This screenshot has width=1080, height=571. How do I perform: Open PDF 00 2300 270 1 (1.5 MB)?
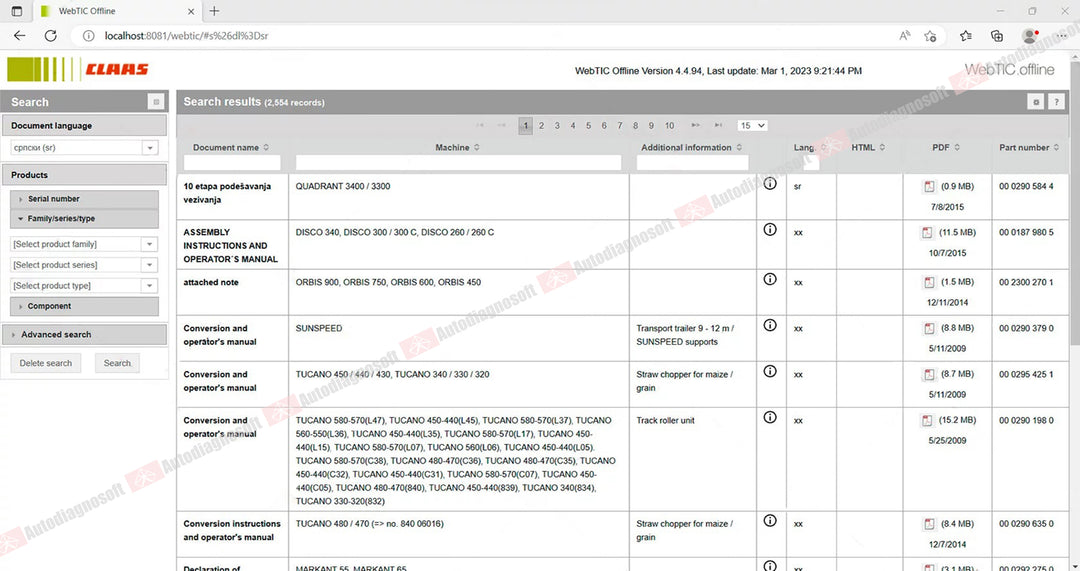click(929, 282)
